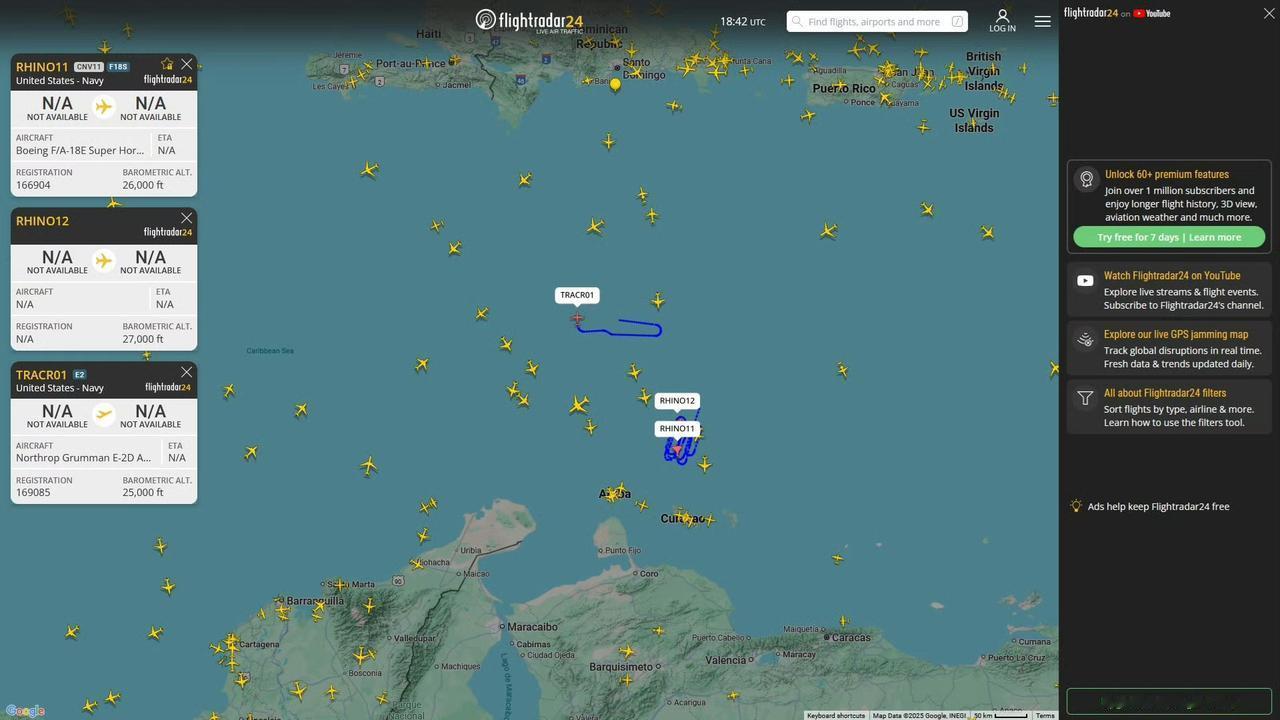Click Ads help keep Flightradar24 free text
The image size is (1280, 720).
pyautogui.click(x=1159, y=507)
